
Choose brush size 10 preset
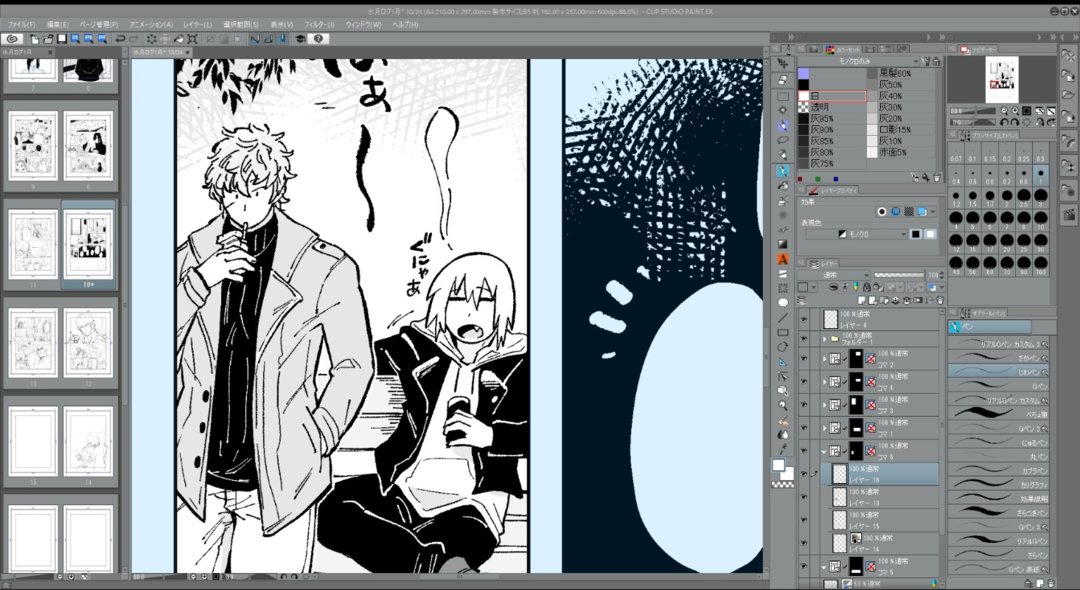(x=1041, y=220)
